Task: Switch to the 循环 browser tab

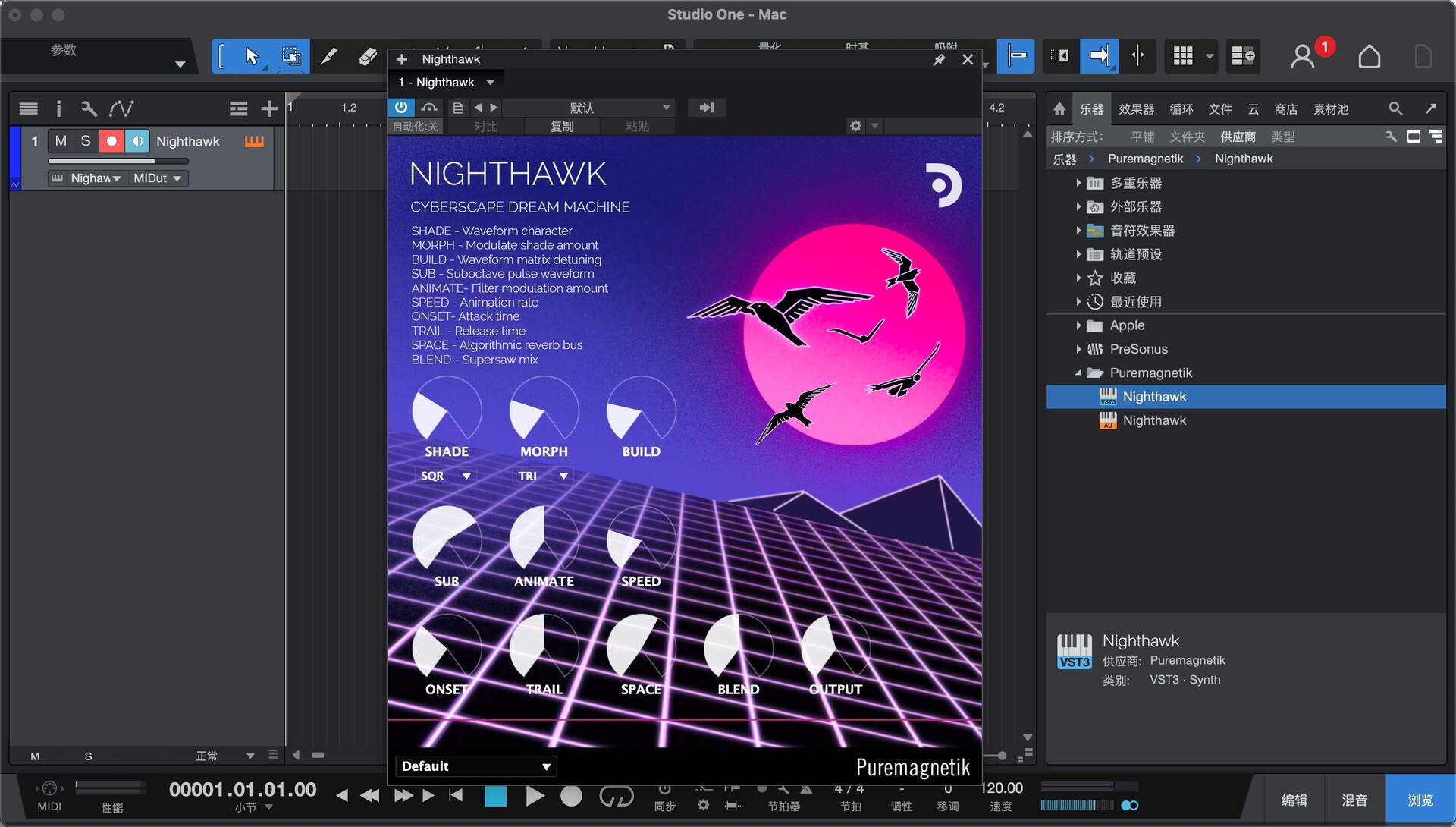Action: [x=1181, y=109]
